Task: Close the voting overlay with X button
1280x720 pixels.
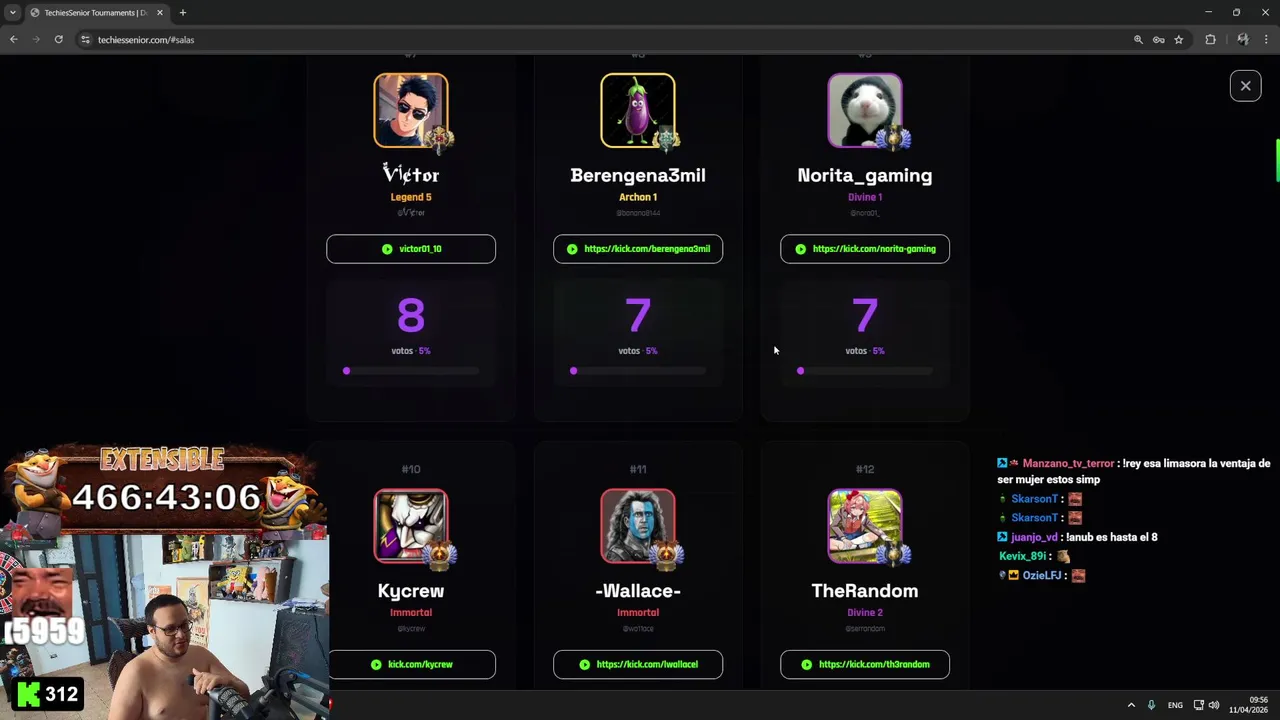Action: coord(1245,86)
